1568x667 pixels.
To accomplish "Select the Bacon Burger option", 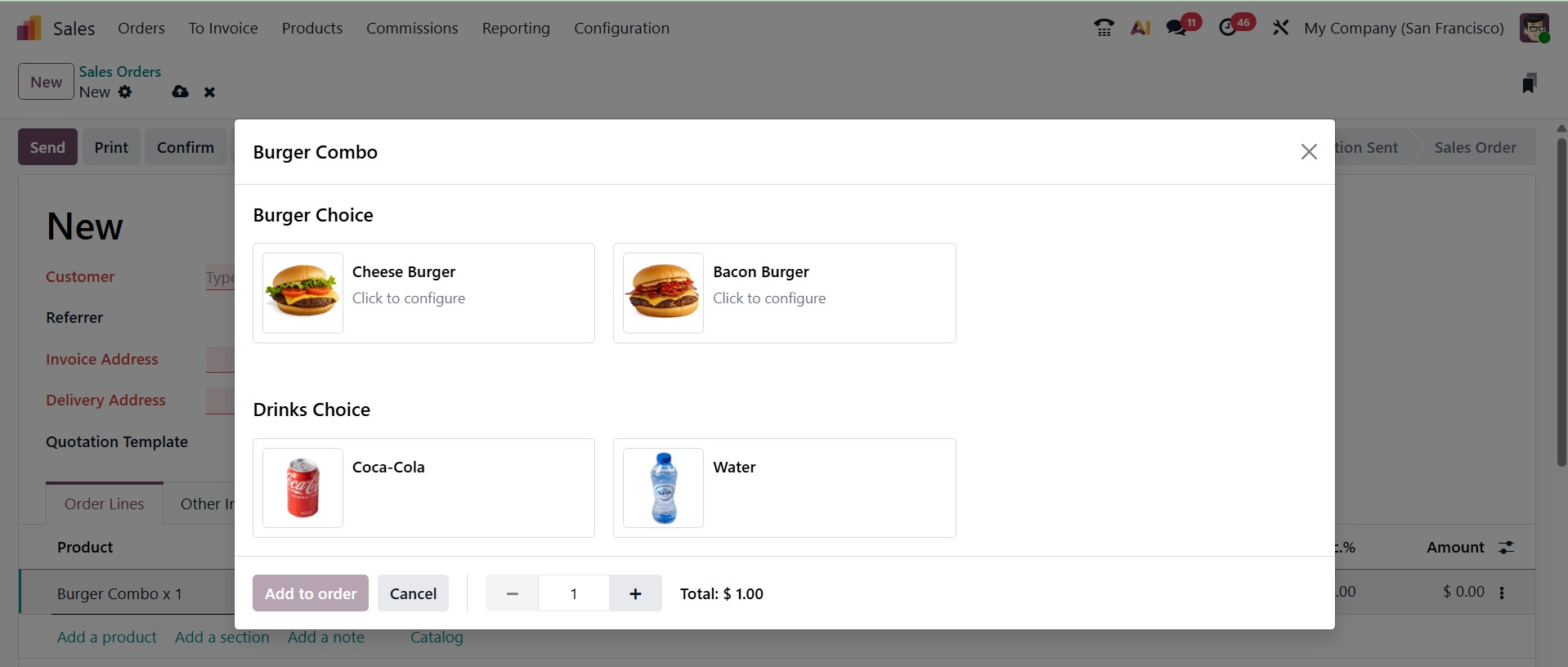I will pos(784,293).
